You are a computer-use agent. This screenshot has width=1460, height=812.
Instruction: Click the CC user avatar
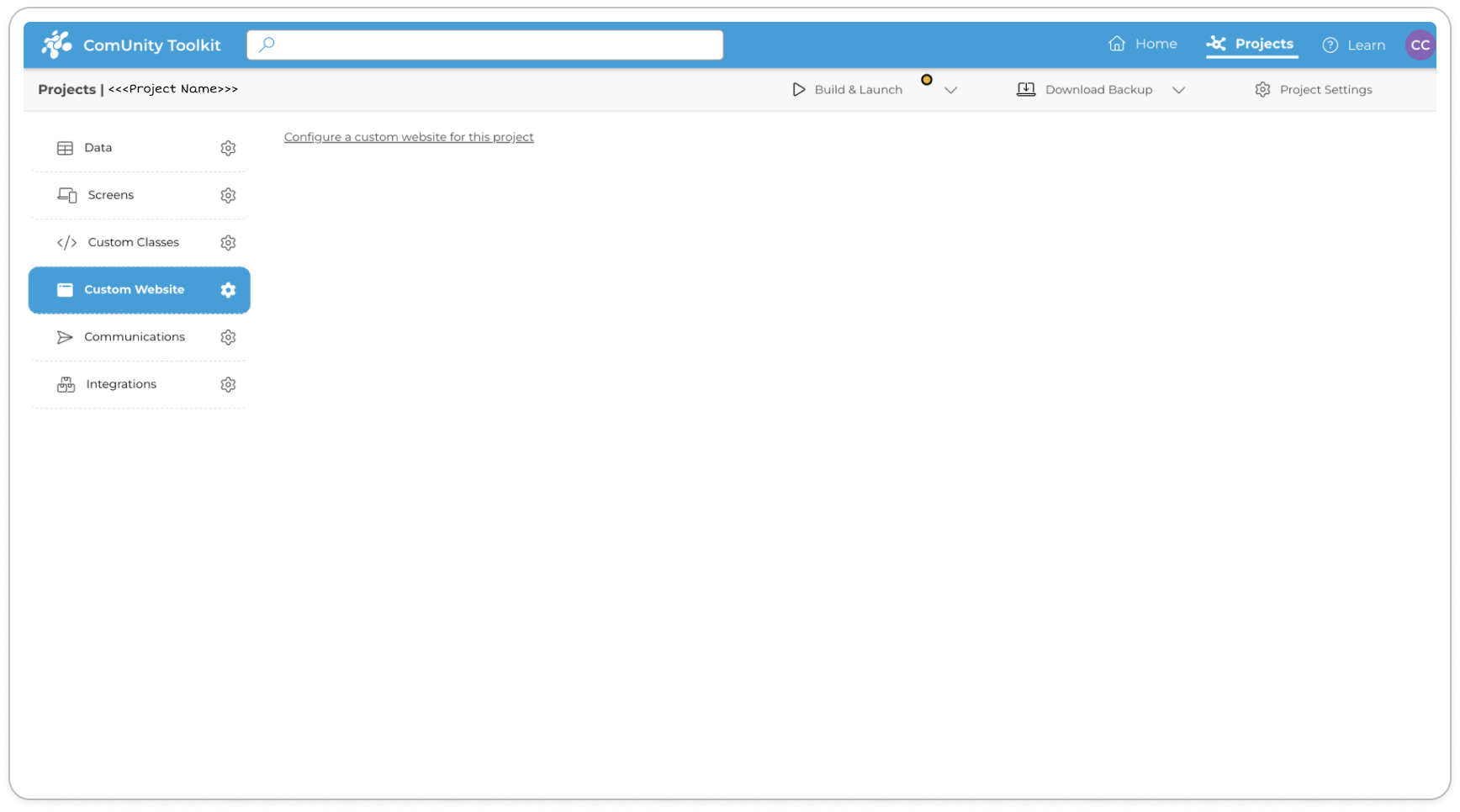pyautogui.click(x=1420, y=45)
